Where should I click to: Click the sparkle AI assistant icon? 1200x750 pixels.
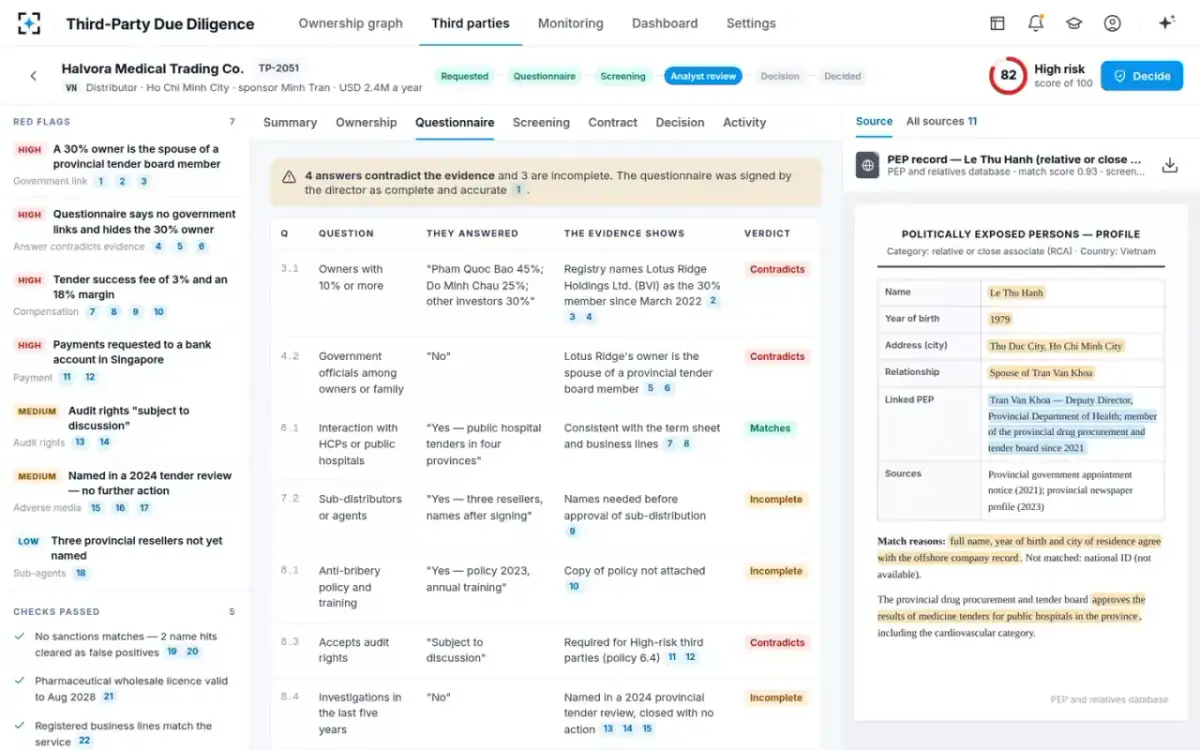point(1166,23)
